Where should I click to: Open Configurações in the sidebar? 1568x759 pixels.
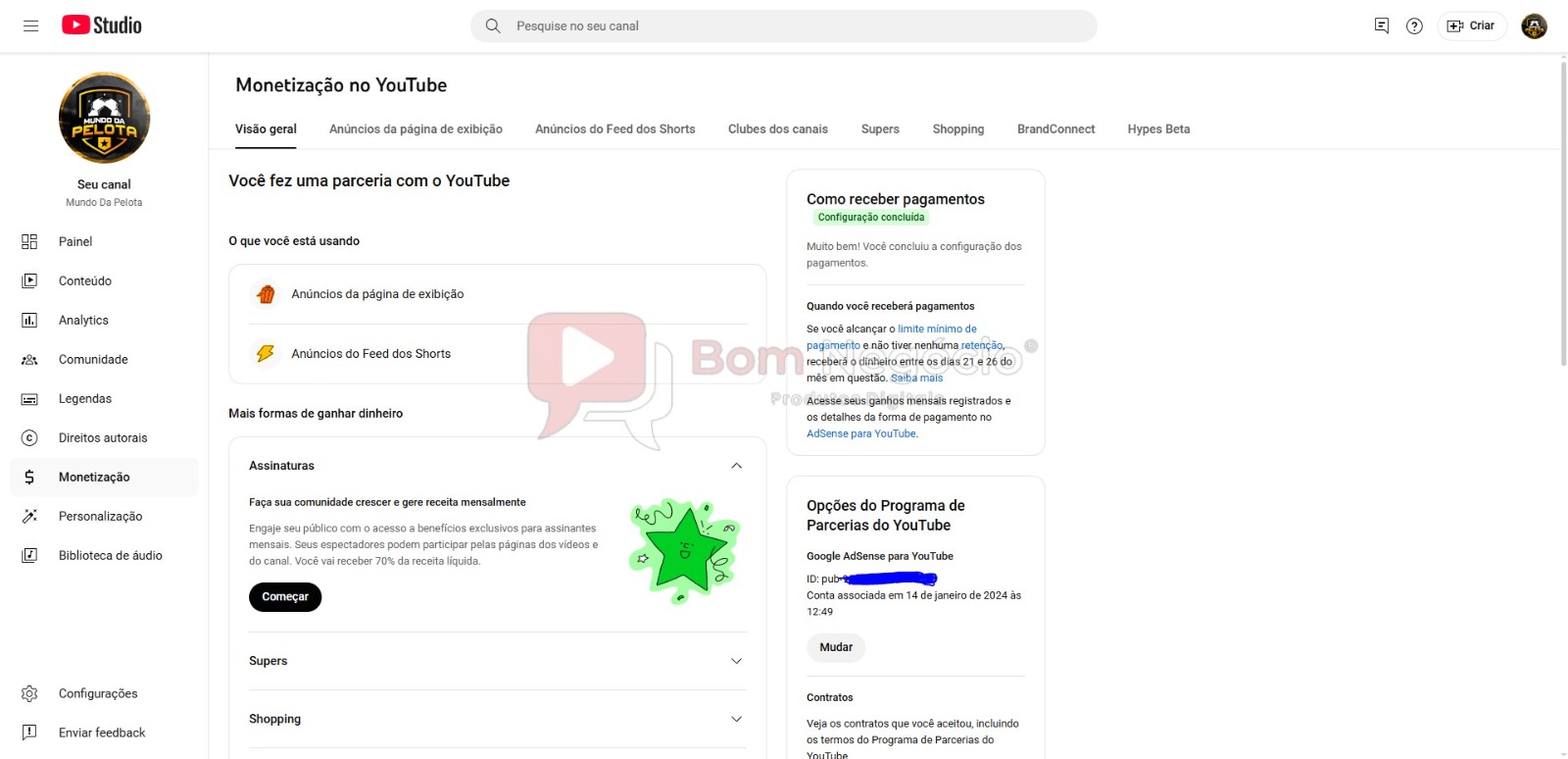104,693
